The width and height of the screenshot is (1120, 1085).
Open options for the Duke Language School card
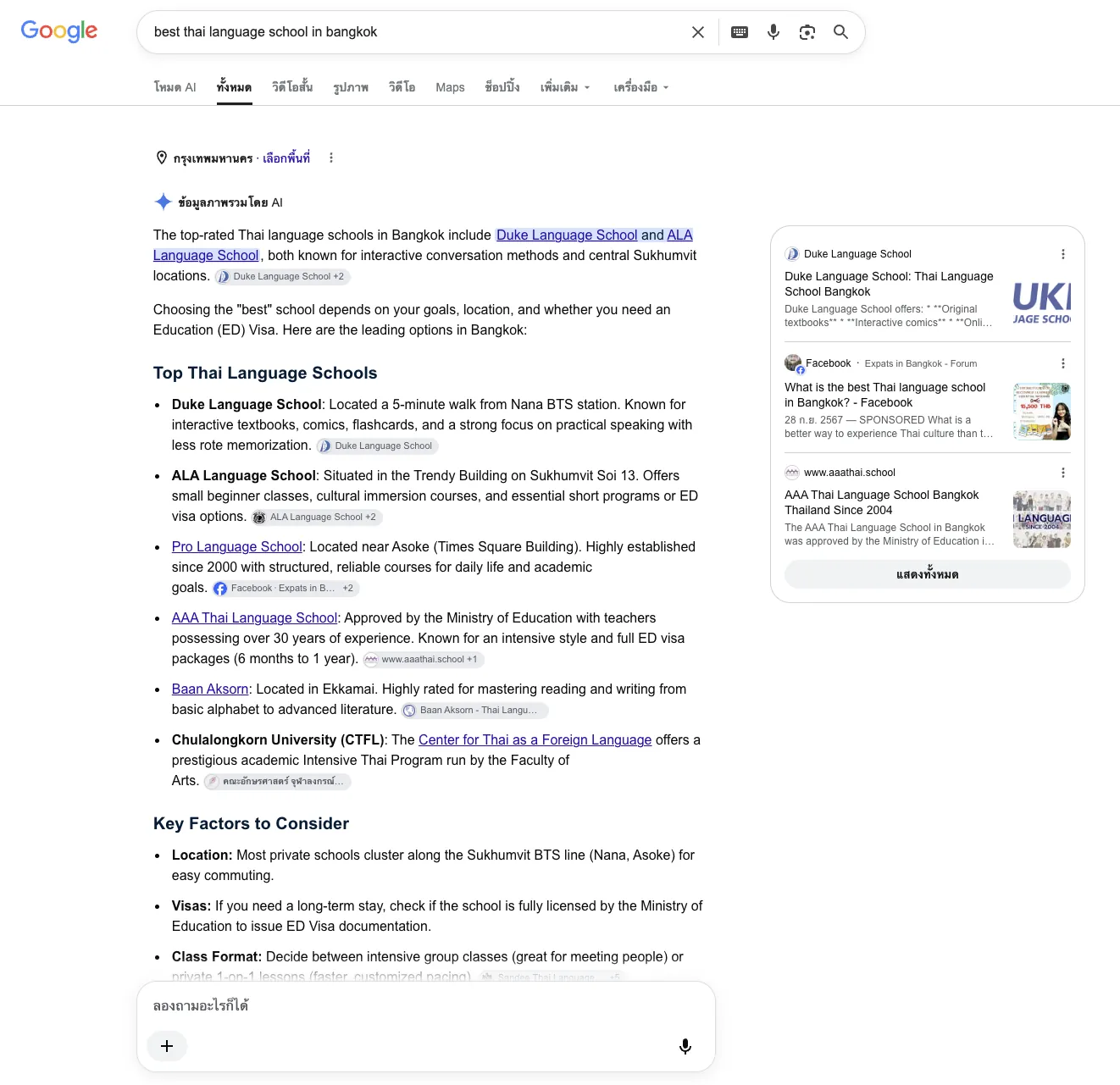pyautogui.click(x=1063, y=254)
